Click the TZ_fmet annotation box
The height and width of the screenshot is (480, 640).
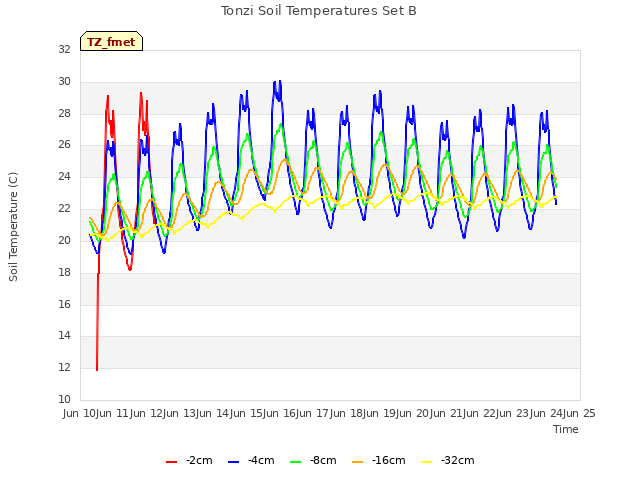[x=111, y=41]
